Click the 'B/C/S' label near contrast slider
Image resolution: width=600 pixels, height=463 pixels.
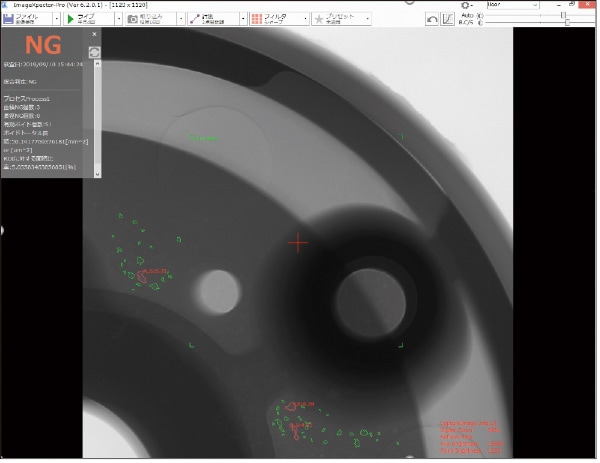point(466,23)
